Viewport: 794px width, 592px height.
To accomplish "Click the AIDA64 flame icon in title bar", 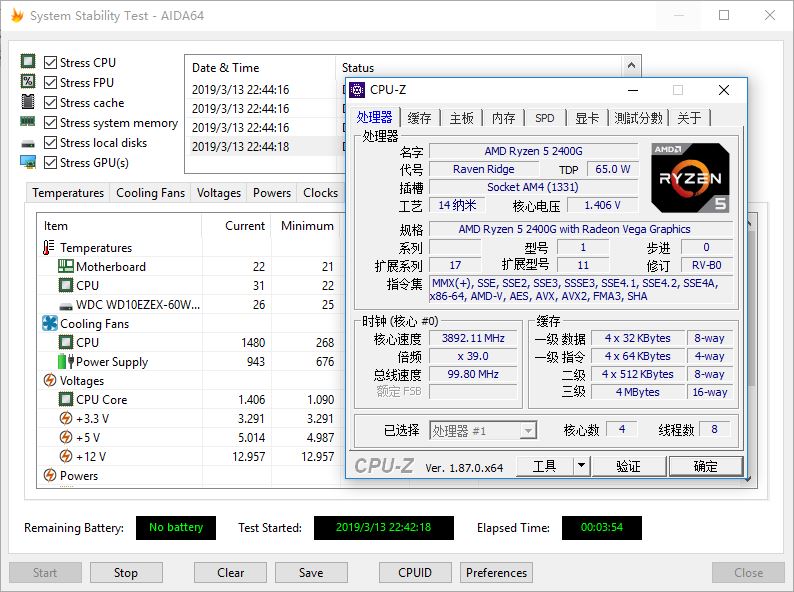I will 15,16.
